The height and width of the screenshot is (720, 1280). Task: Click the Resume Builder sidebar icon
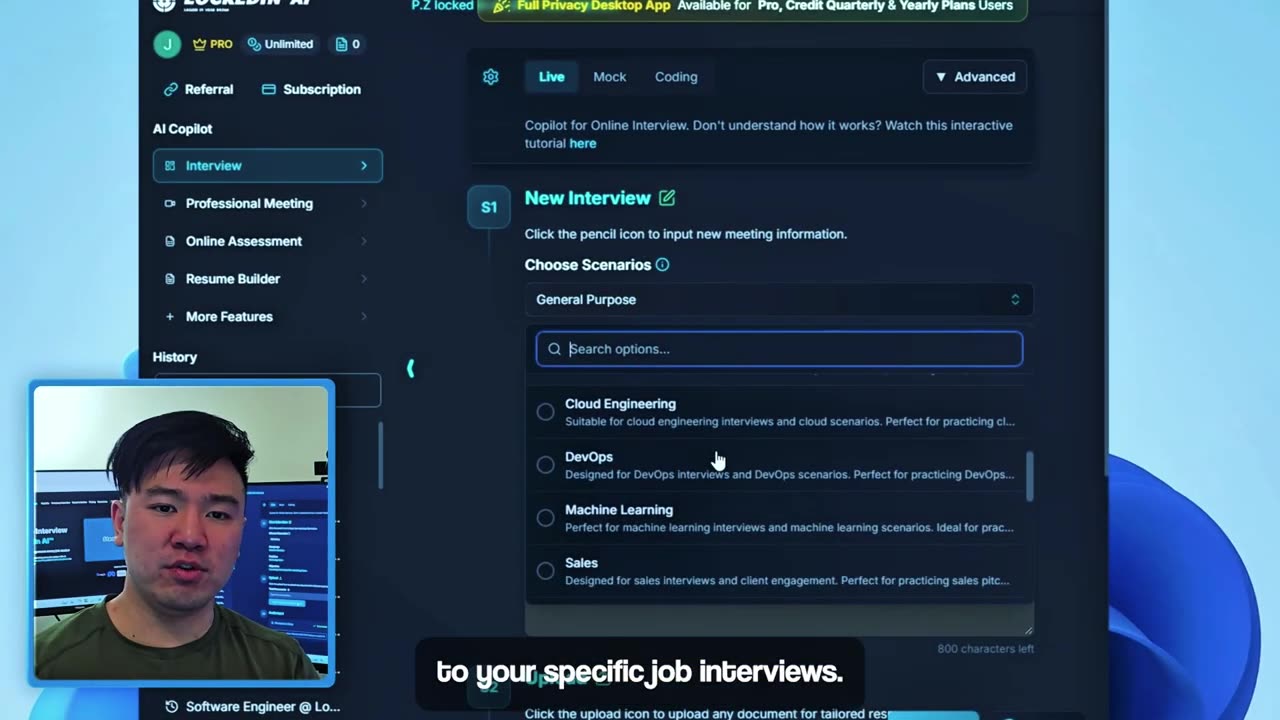169,279
